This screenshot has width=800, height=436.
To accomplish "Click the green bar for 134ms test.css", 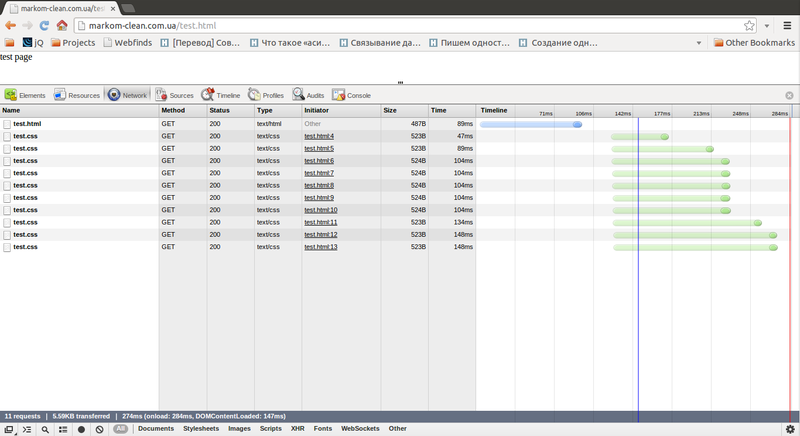I will 687,223.
